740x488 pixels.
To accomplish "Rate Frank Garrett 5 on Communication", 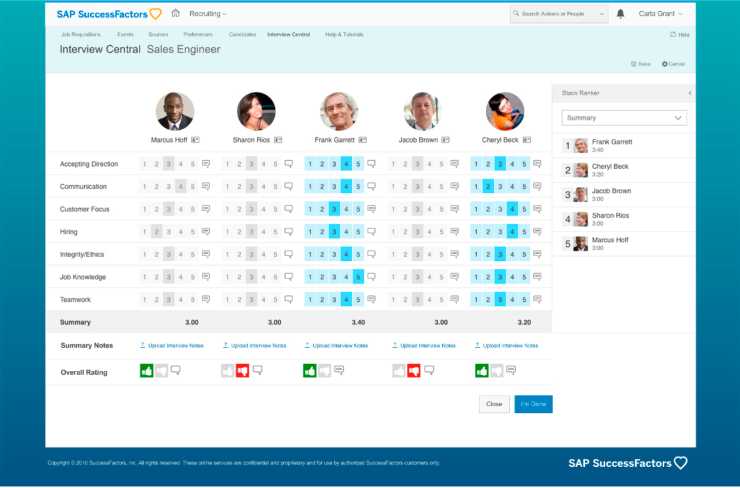I will point(358,186).
